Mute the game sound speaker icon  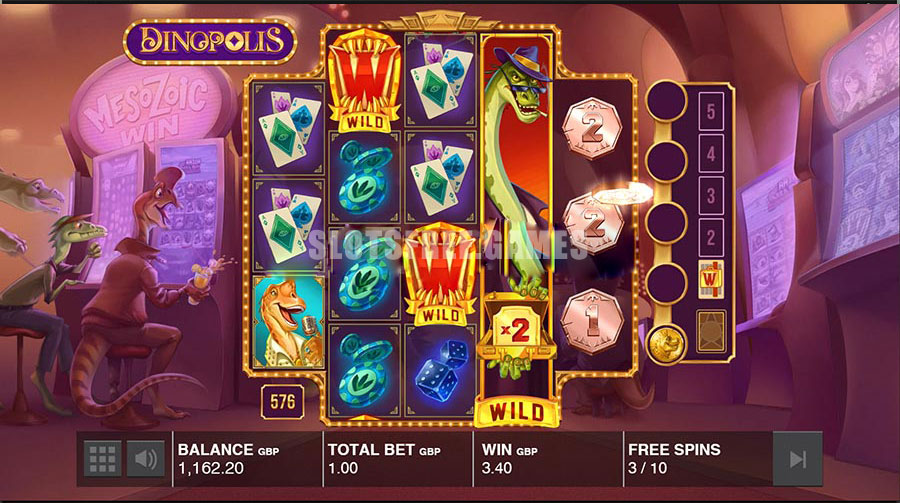[145, 458]
